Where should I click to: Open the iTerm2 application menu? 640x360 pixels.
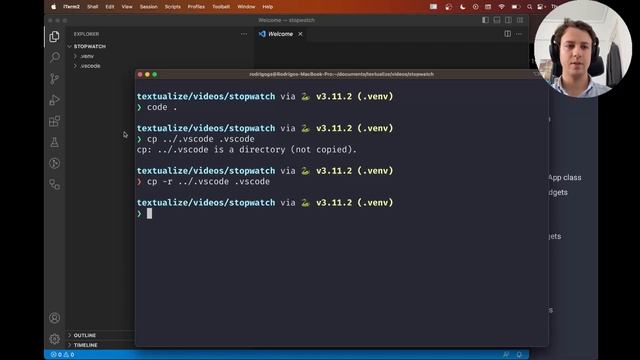[71, 7]
